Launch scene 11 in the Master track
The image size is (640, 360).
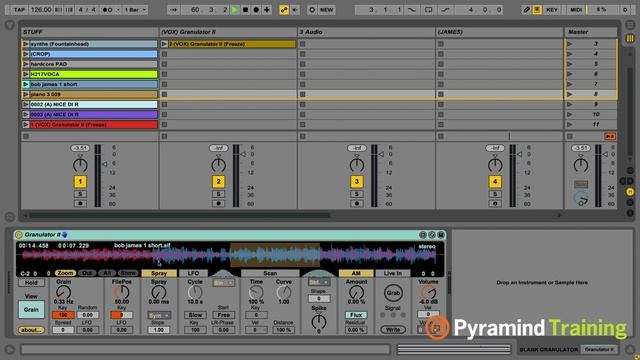click(570, 124)
